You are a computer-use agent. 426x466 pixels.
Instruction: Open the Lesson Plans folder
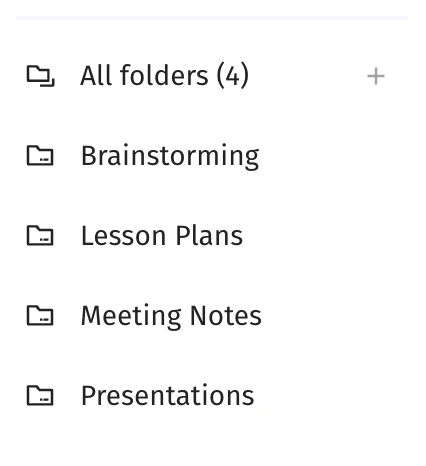[212, 236]
